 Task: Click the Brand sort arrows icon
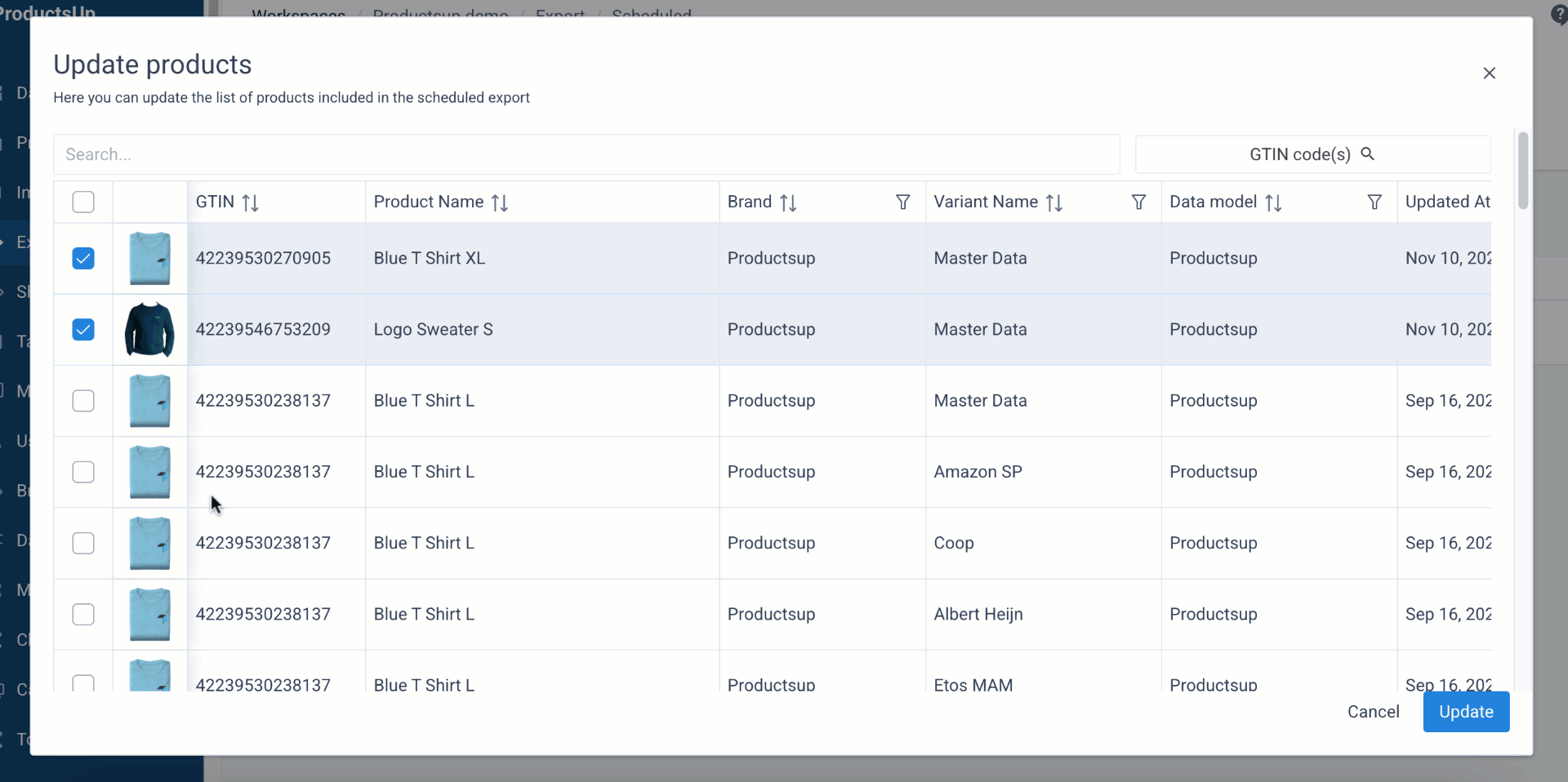click(787, 202)
